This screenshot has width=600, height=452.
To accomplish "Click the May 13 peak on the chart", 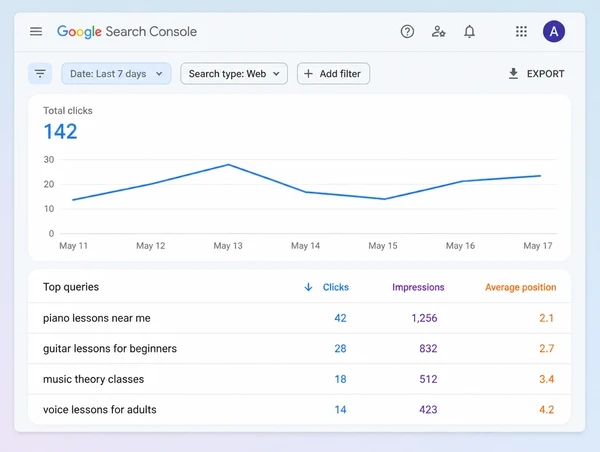I will point(228,165).
